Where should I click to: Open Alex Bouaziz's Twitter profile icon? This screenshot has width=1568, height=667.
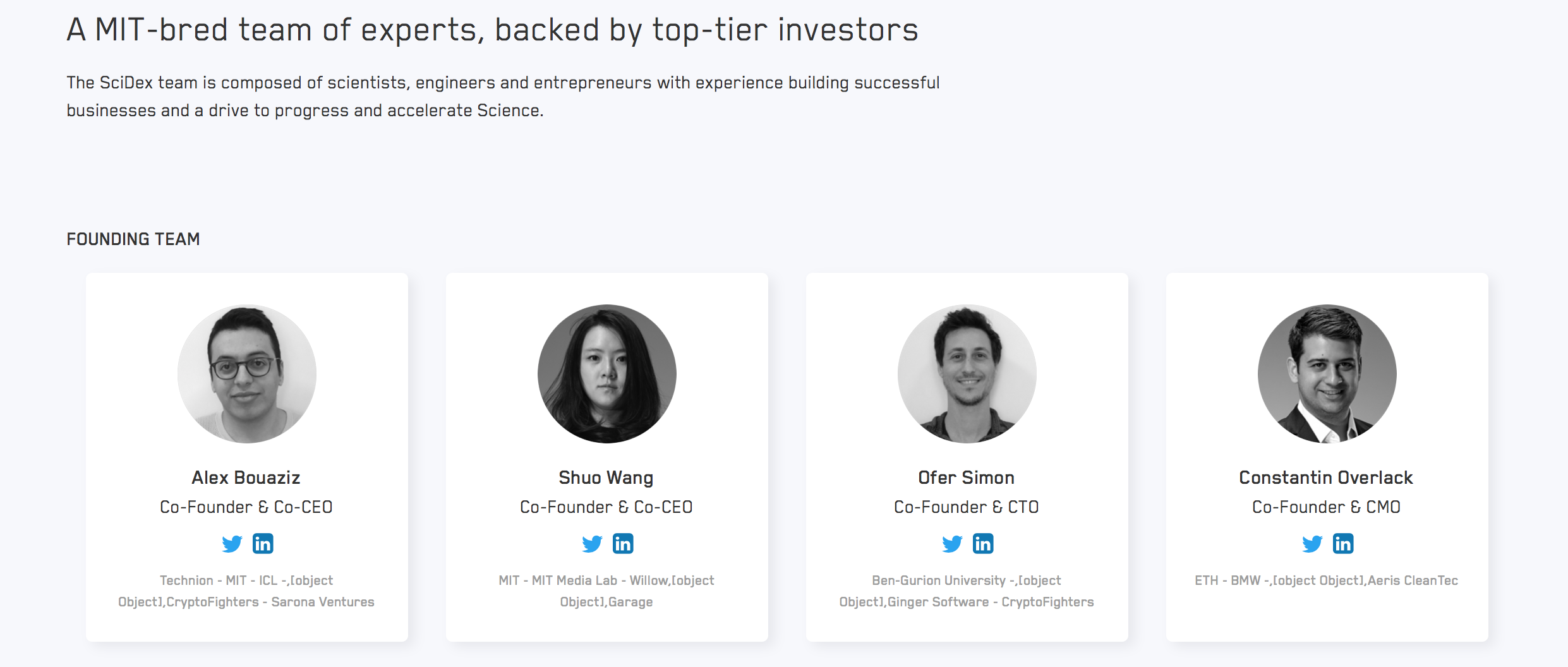(232, 544)
